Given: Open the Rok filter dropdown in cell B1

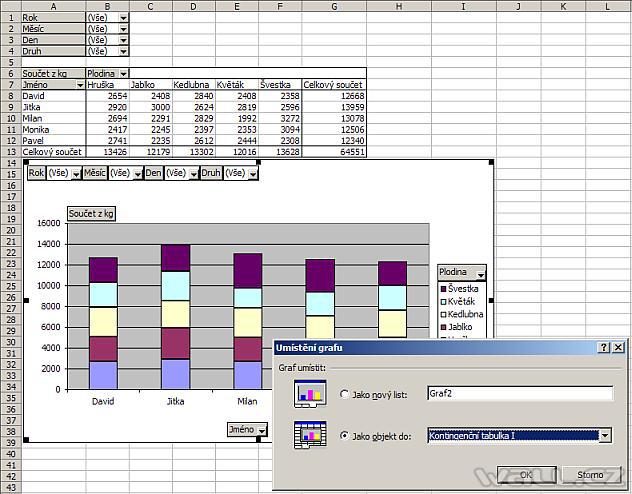Looking at the screenshot, I should pos(123,18).
